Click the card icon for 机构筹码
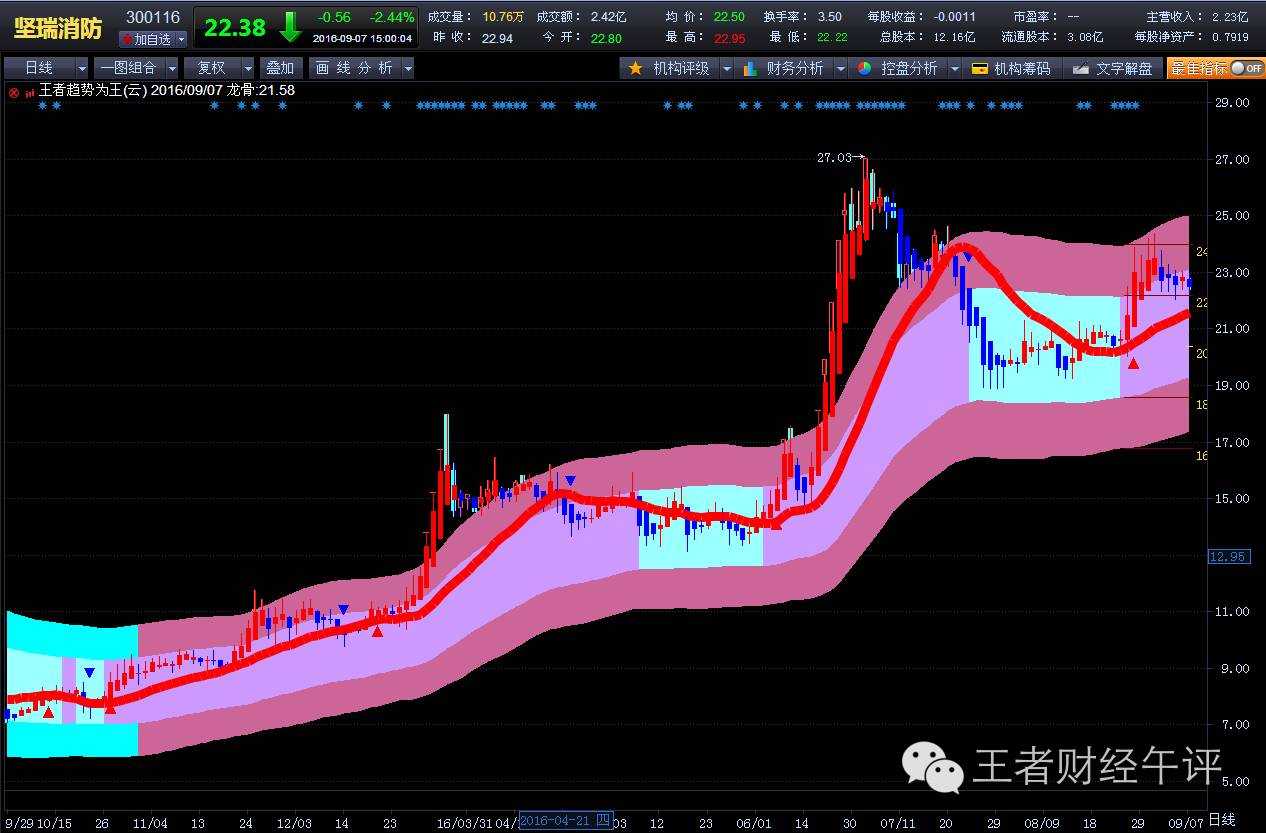Viewport: 1266px width, 833px height. tap(979, 68)
